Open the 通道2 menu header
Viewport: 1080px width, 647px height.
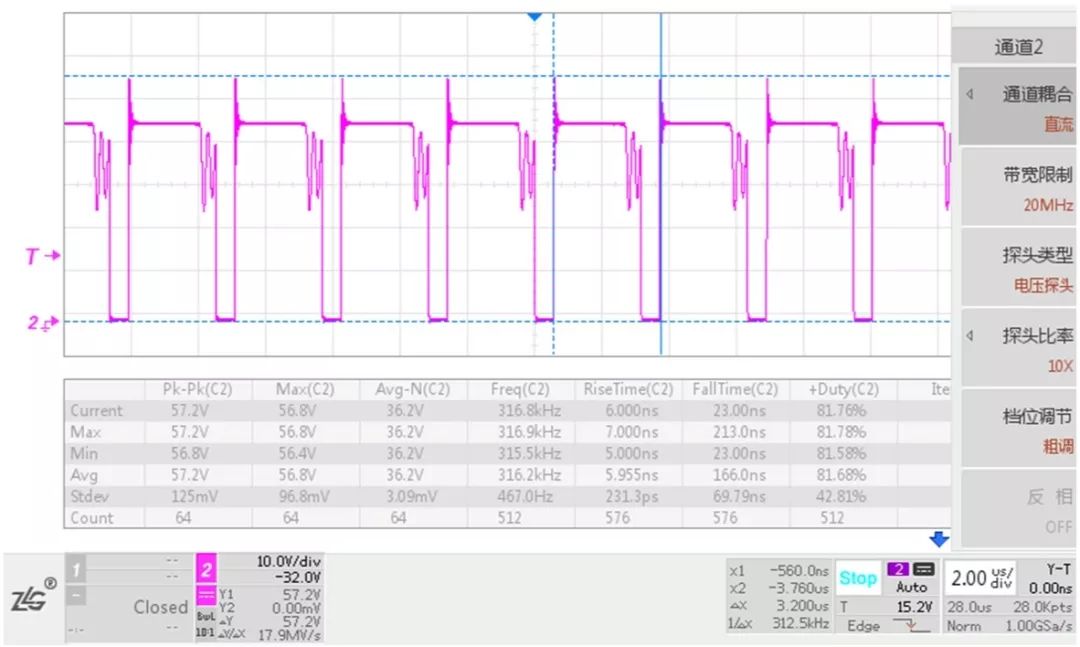(1016, 46)
